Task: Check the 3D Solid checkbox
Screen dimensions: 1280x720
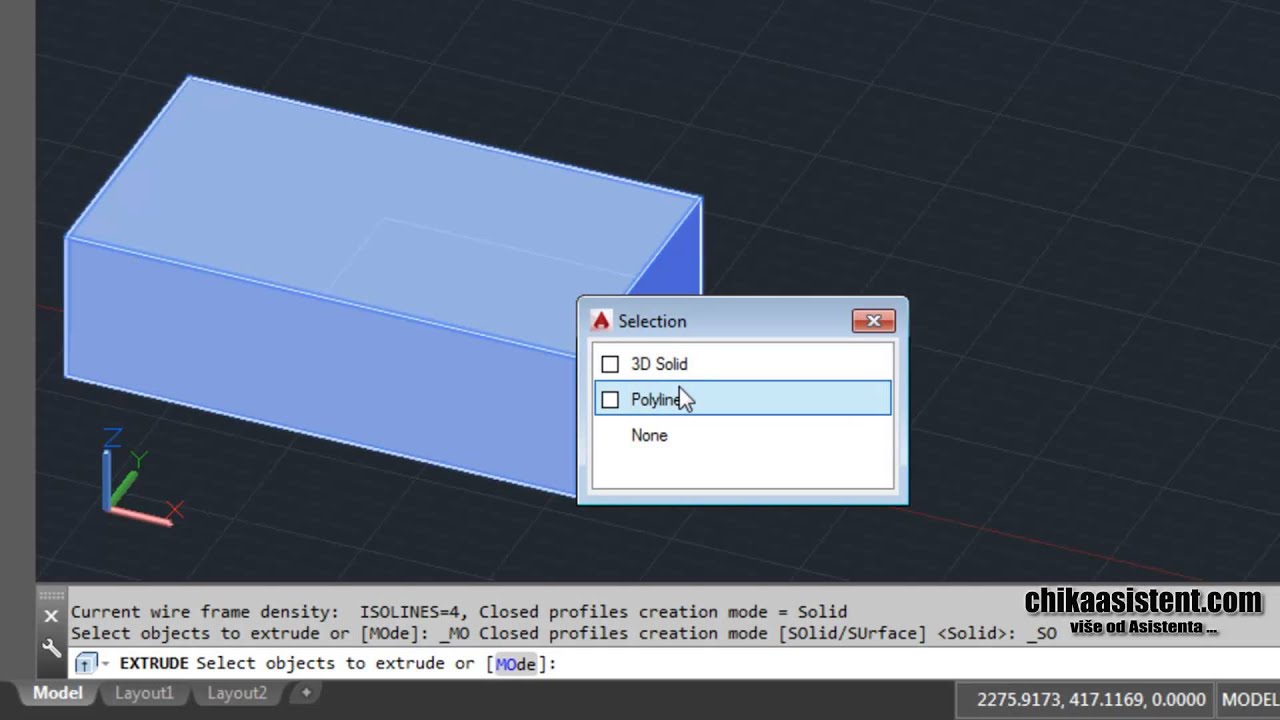Action: coord(610,364)
